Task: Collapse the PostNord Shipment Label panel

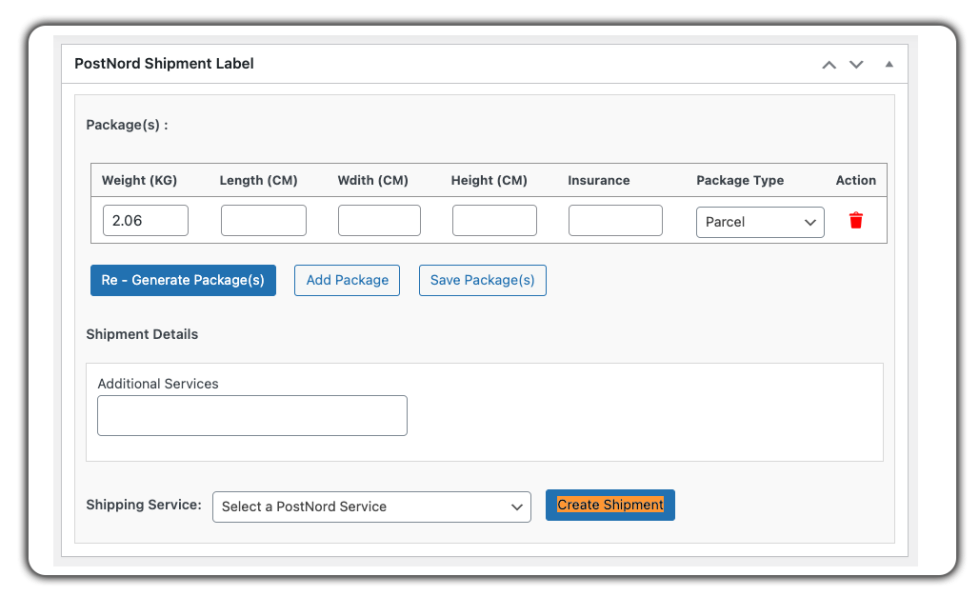Action: [888, 64]
